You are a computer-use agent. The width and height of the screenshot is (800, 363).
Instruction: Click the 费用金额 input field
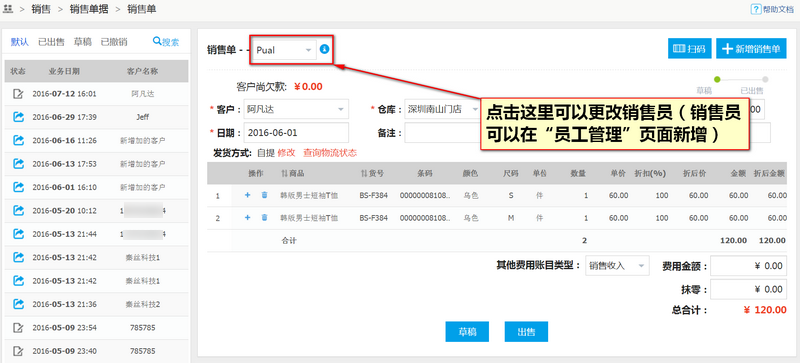(748, 266)
